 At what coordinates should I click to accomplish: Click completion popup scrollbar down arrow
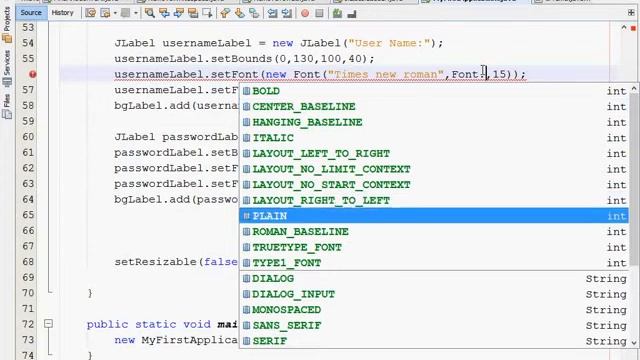pyautogui.click(x=634, y=342)
